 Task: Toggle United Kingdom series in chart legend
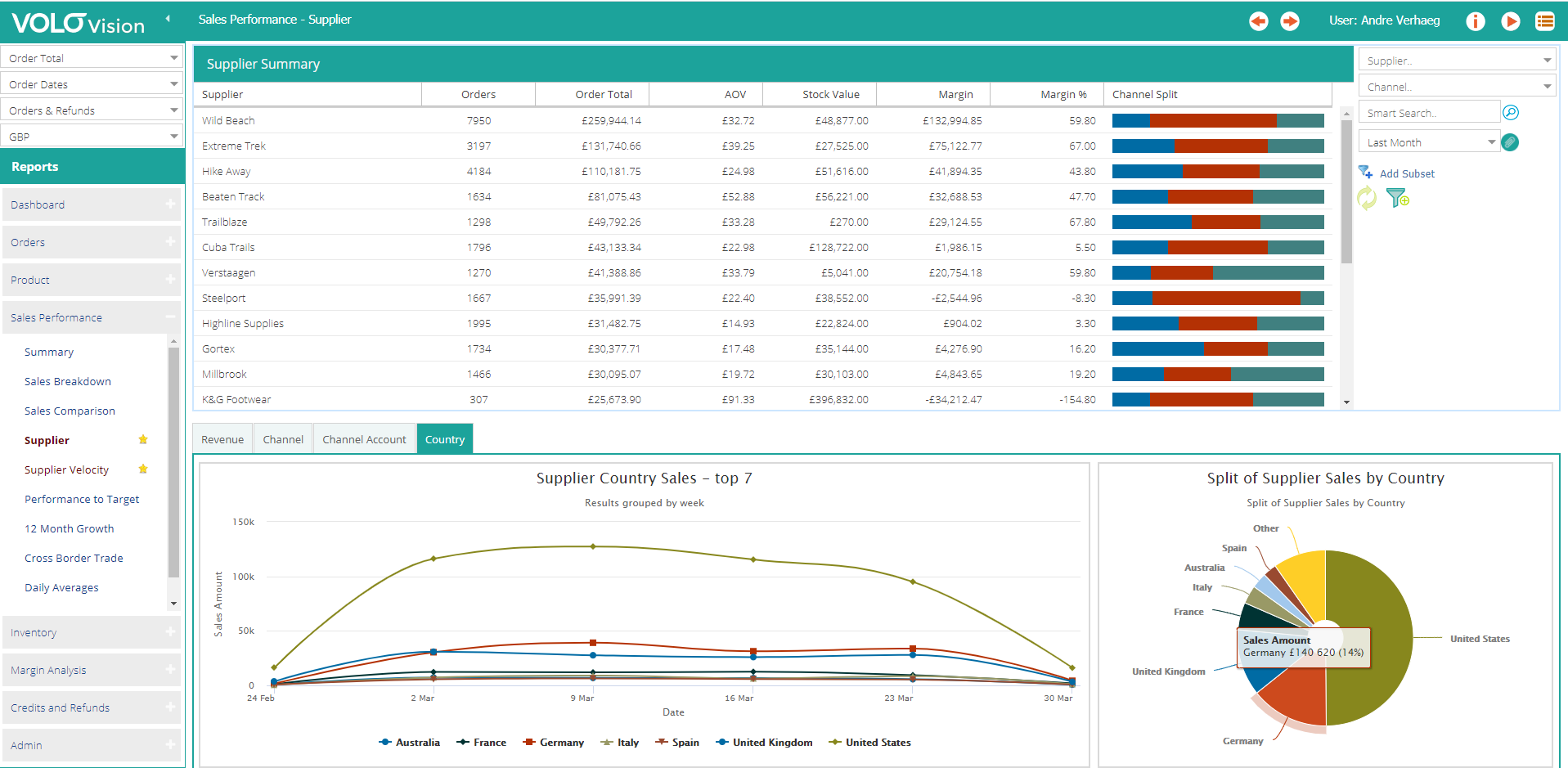point(764,743)
